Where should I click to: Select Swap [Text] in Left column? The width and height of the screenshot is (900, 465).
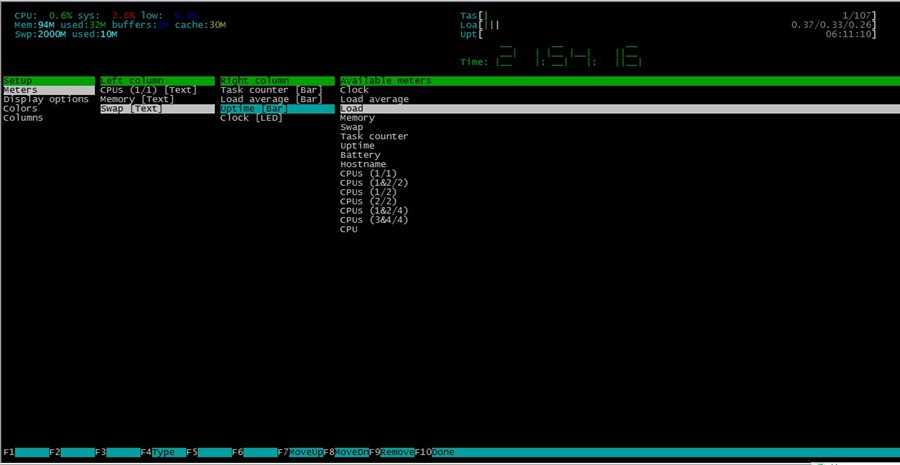157,108
